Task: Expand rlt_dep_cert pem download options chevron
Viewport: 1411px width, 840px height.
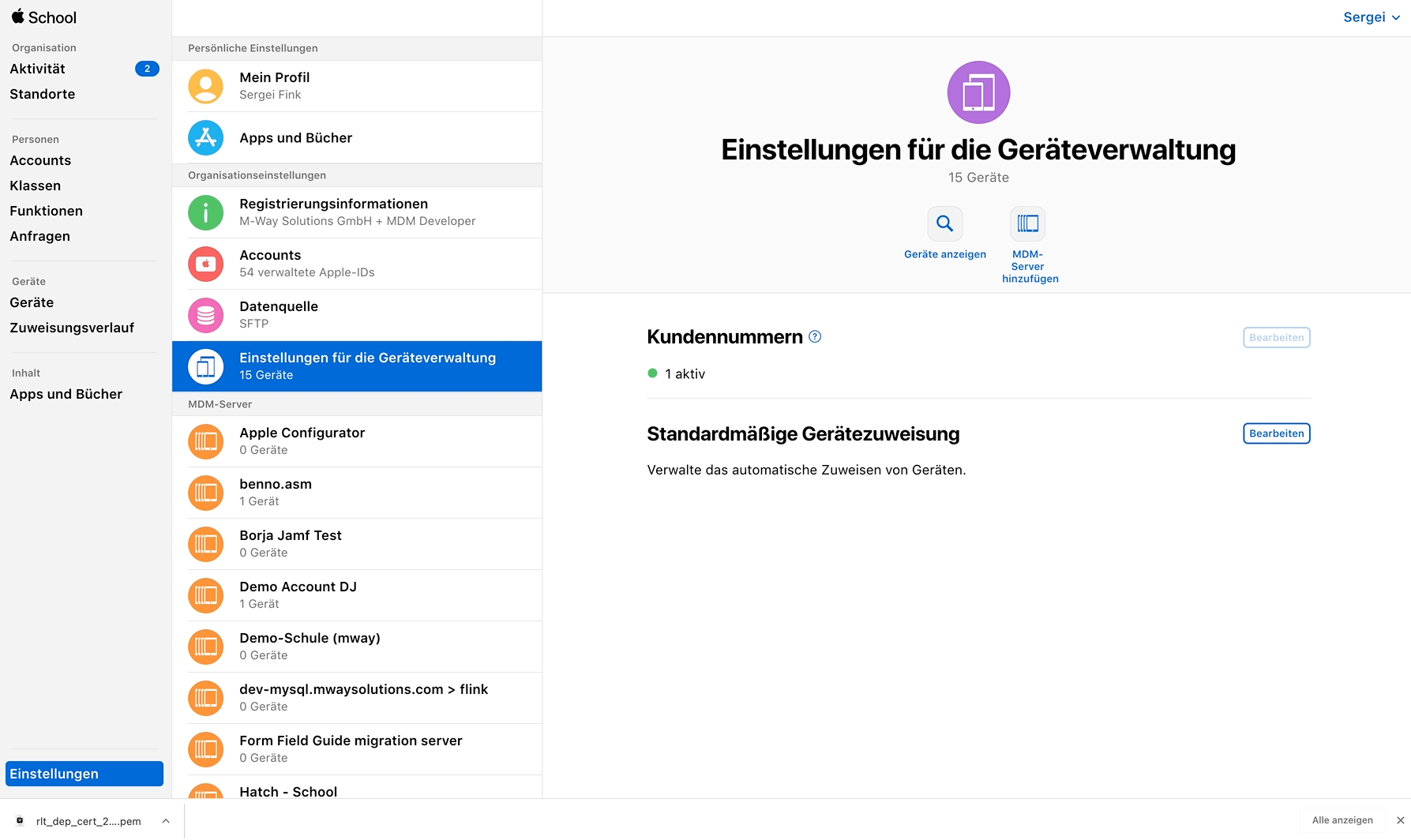Action: tap(166, 821)
